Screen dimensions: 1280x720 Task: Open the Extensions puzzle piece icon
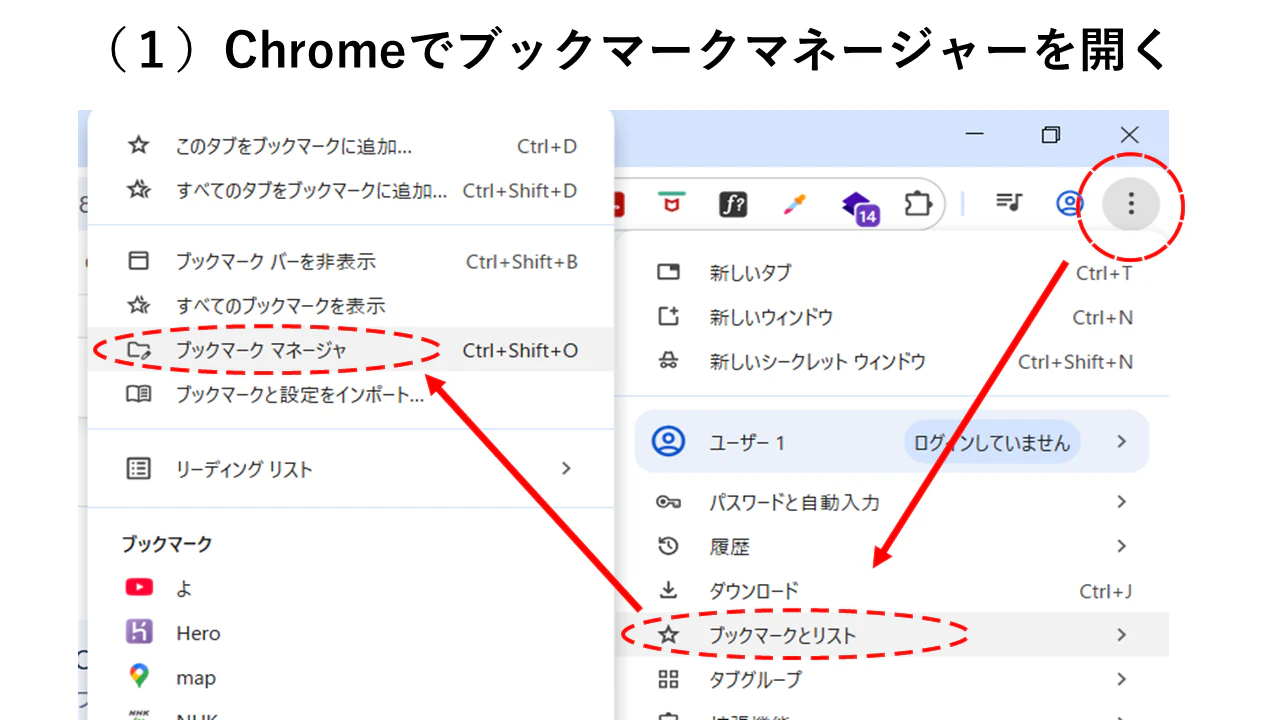[x=917, y=204]
